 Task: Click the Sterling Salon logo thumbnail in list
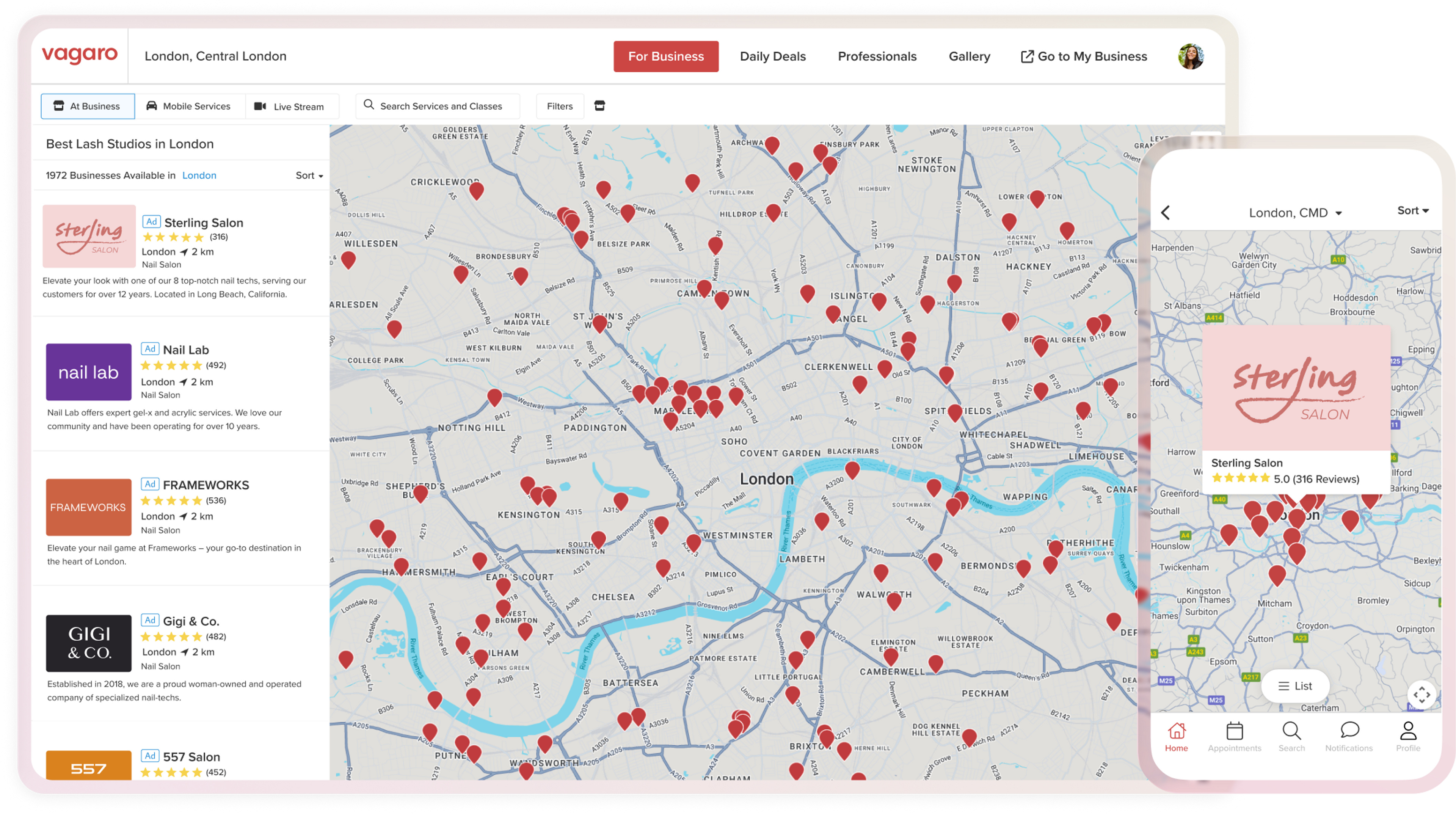pos(89,236)
